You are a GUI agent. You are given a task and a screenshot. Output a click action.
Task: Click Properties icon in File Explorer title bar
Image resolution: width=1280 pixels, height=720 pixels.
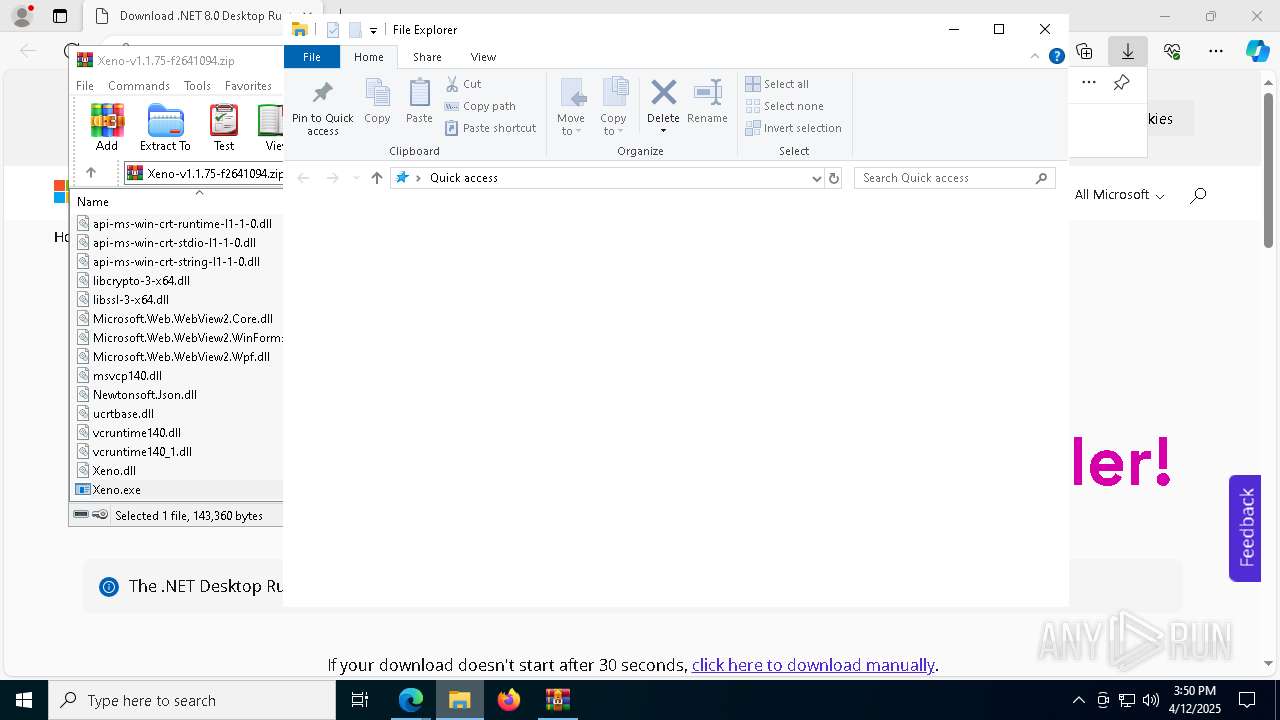[333, 30]
